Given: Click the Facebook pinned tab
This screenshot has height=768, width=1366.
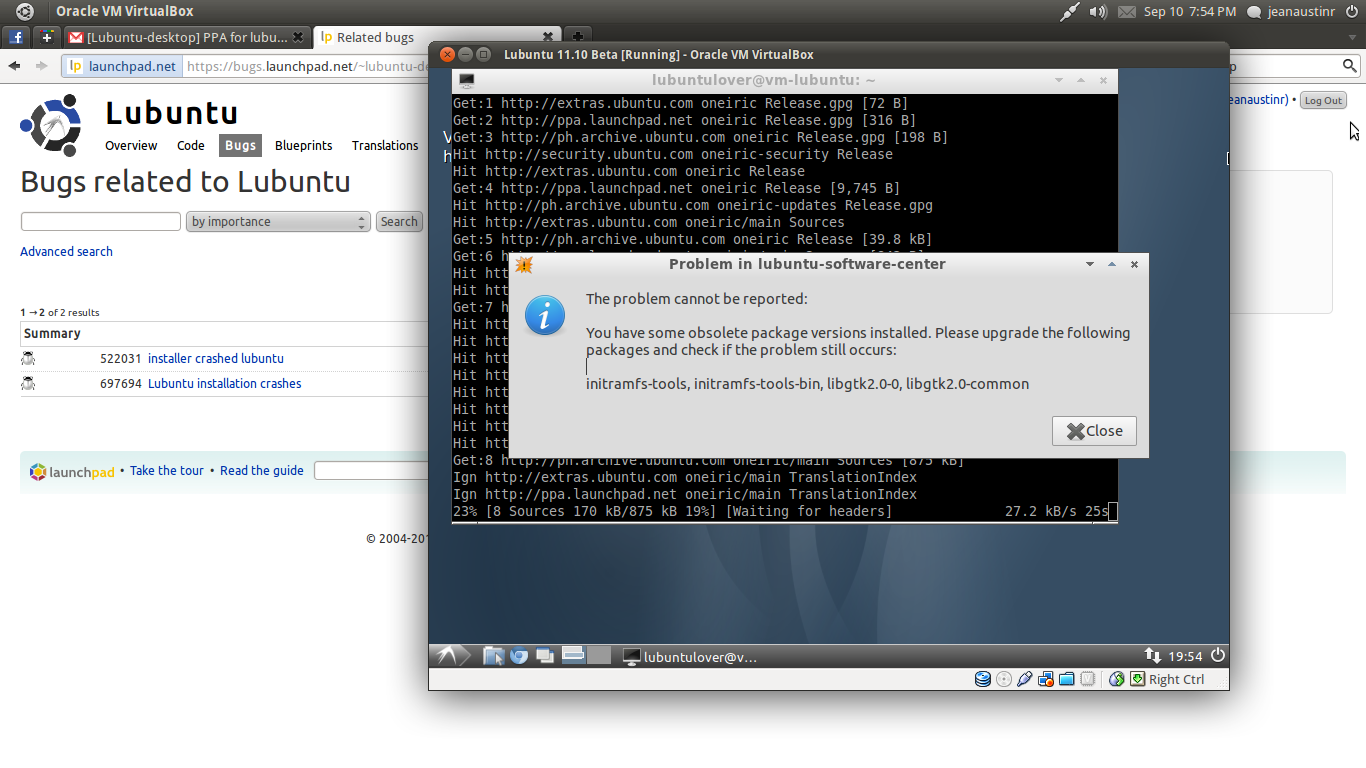Looking at the screenshot, I should point(17,37).
